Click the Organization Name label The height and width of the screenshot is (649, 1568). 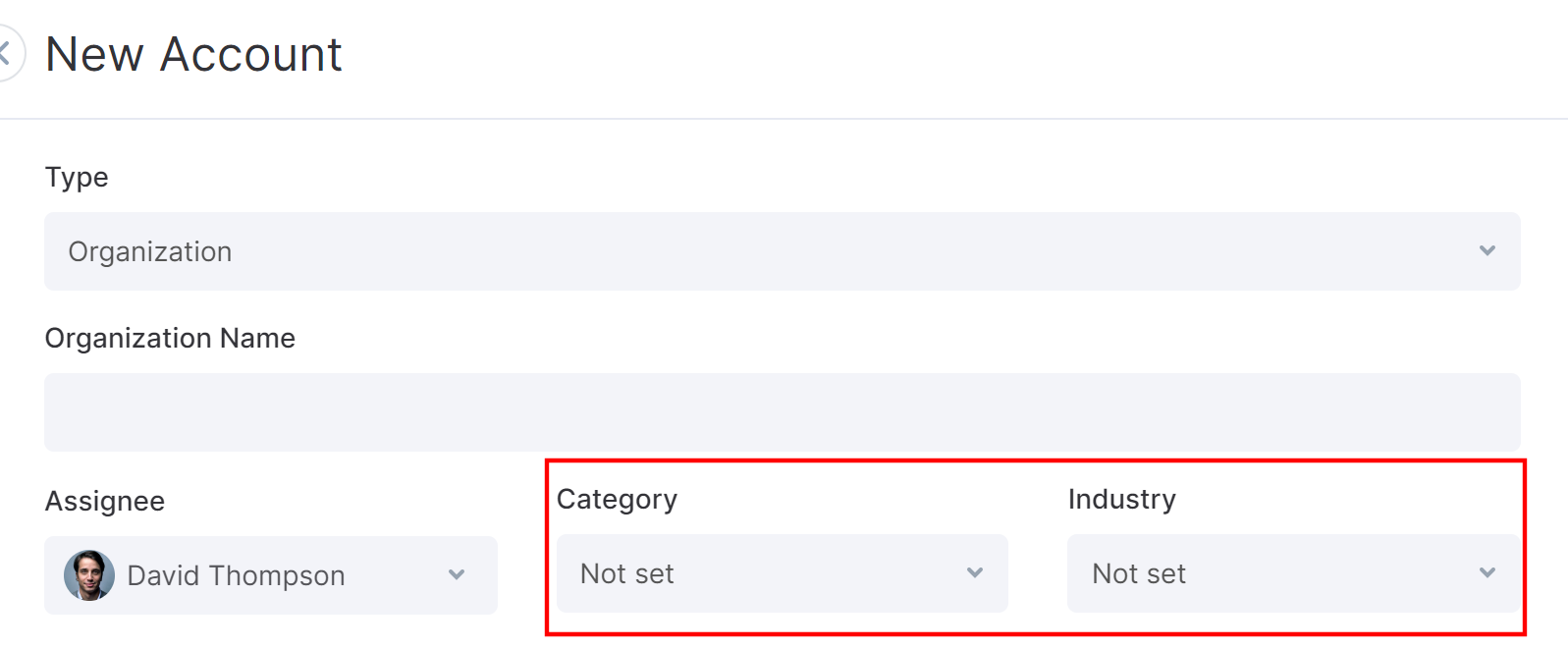(170, 338)
